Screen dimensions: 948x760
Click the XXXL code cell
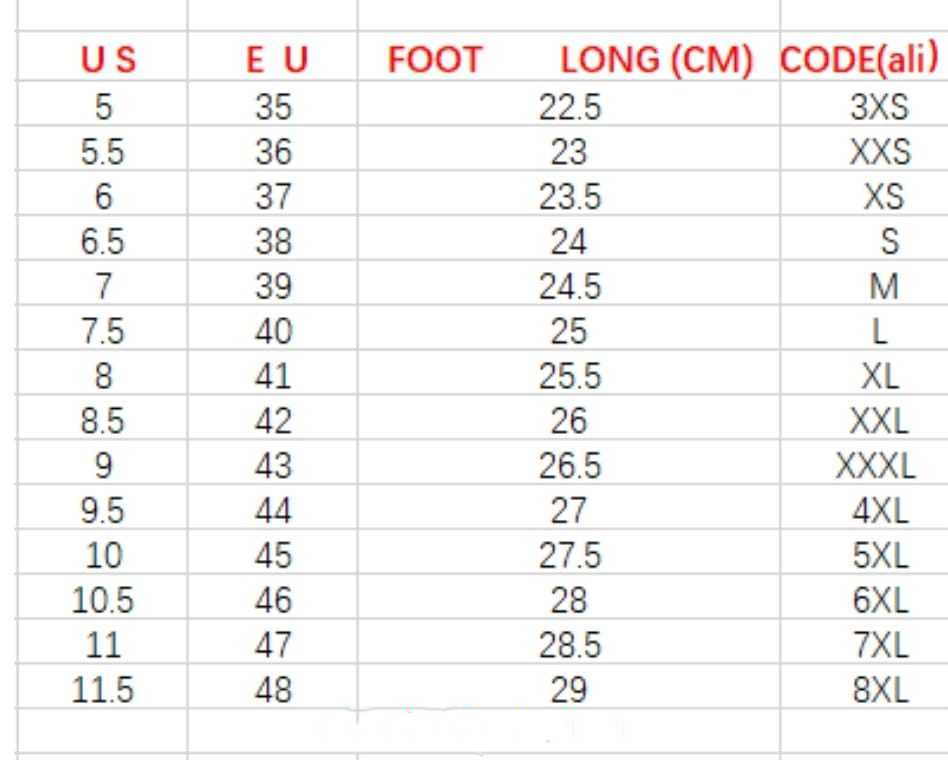pyautogui.click(x=876, y=466)
